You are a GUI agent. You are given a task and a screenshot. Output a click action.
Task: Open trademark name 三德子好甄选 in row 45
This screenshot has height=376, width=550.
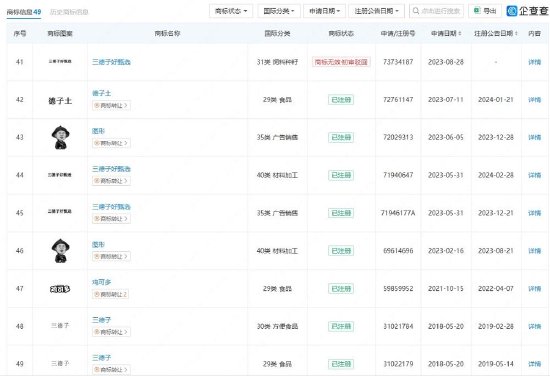pyautogui.click(x=111, y=207)
